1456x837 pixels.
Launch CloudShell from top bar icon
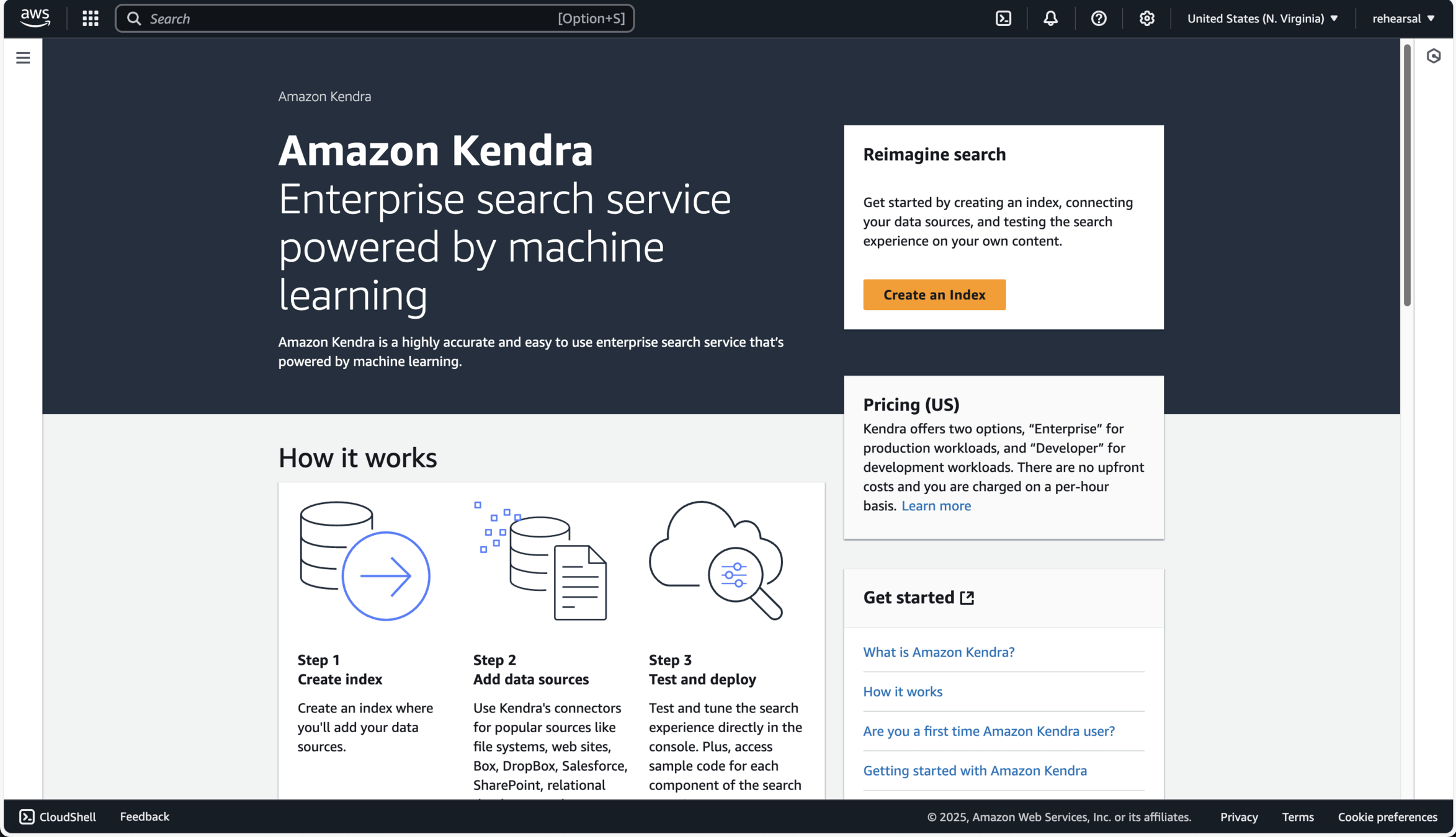pos(1003,19)
